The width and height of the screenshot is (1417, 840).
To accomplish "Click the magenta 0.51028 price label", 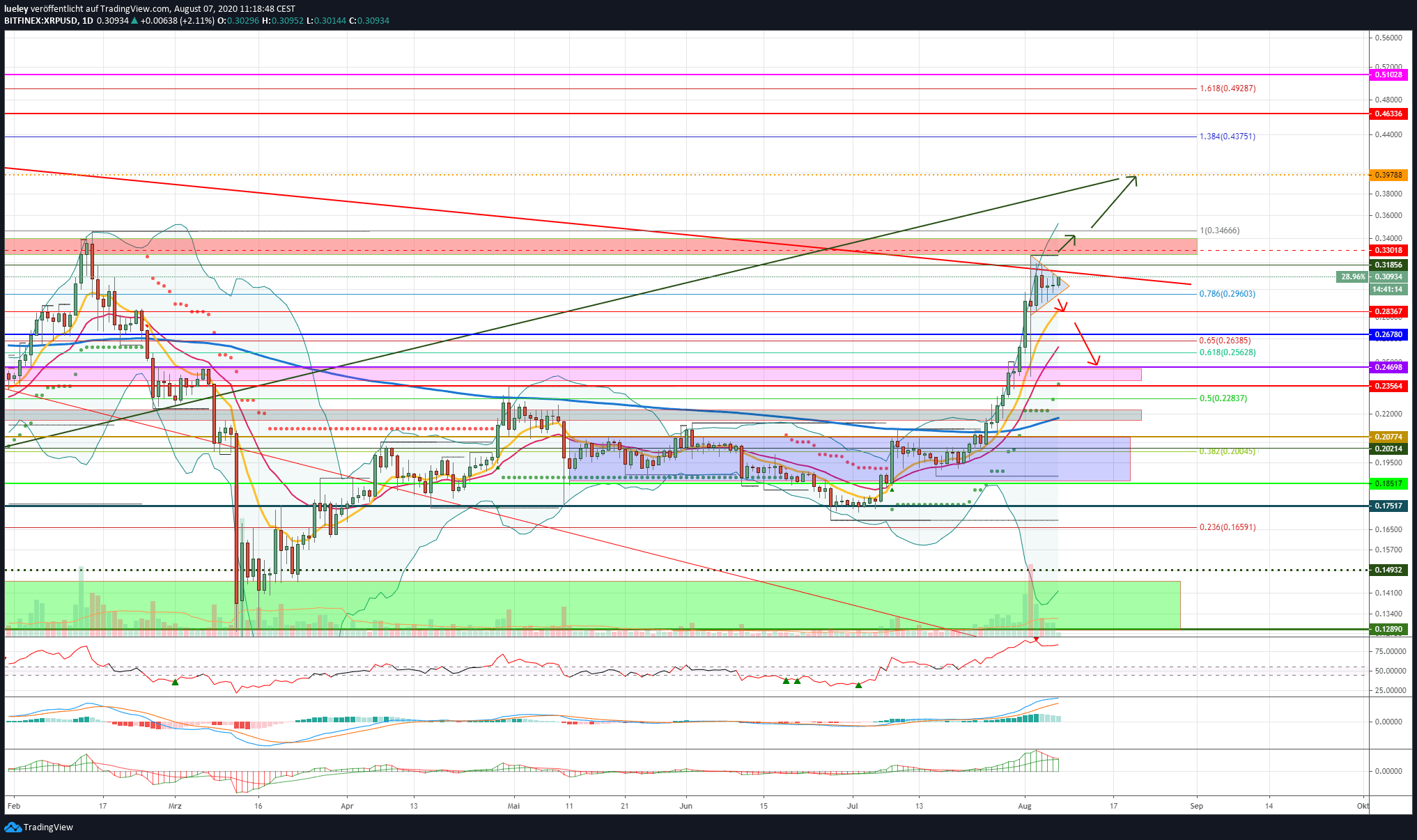I will coord(1388,75).
